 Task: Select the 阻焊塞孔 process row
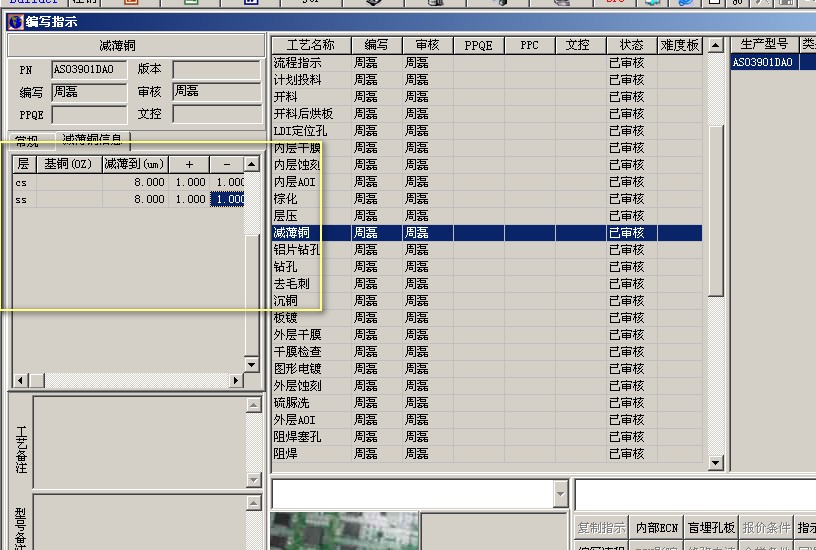487,437
